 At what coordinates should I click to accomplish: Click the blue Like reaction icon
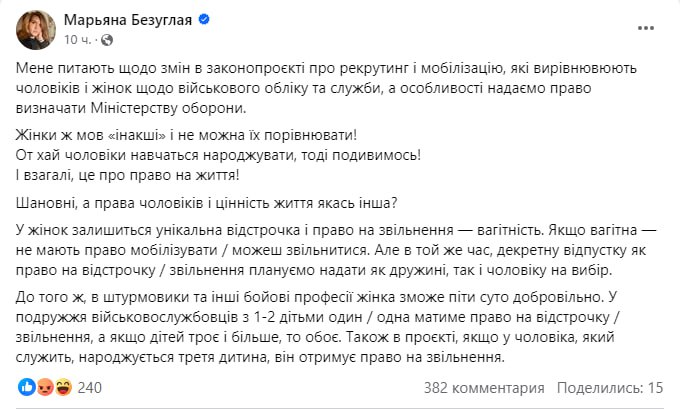25,385
